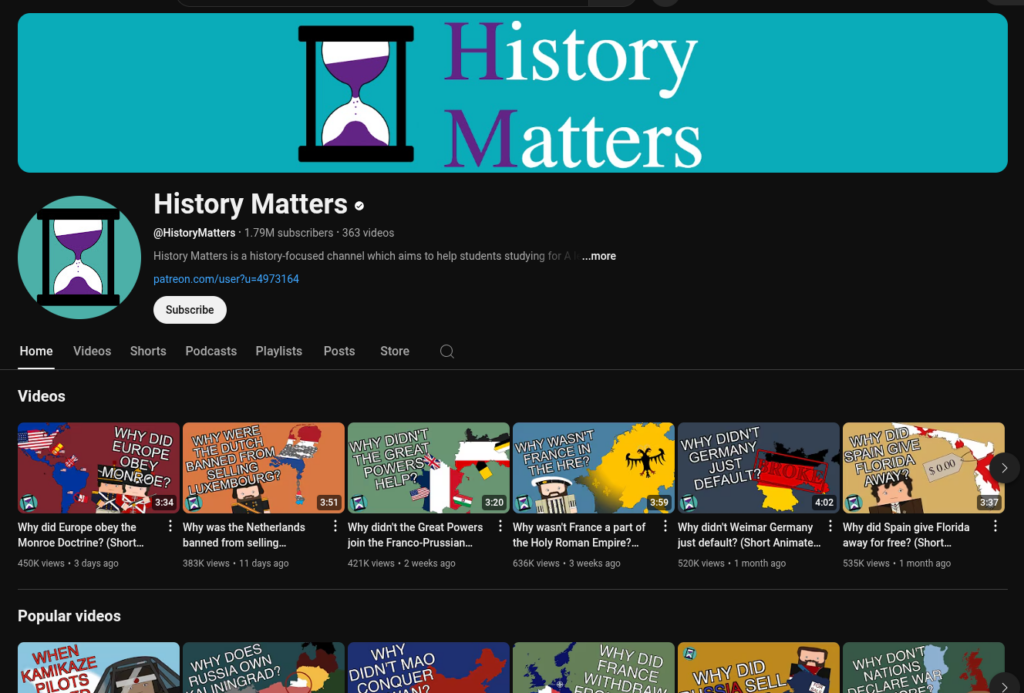Screen dimensions: 1024x693
Task: Open the title "Why did Spain give Florida away"
Action: (x=906, y=535)
